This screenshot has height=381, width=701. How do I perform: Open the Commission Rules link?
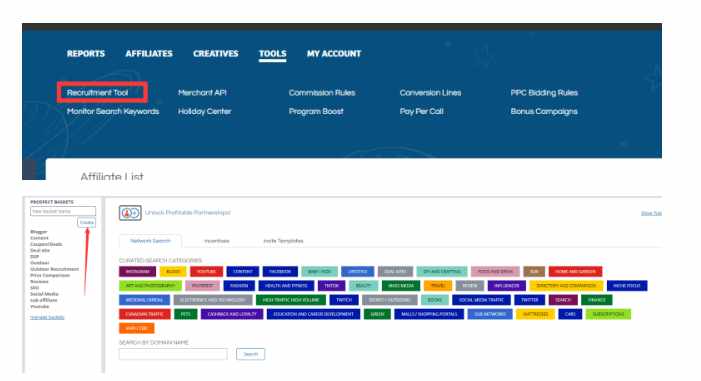pos(322,93)
